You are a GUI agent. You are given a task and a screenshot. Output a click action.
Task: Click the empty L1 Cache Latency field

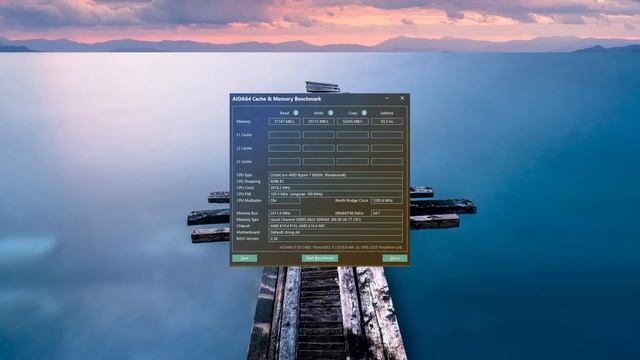[387, 135]
